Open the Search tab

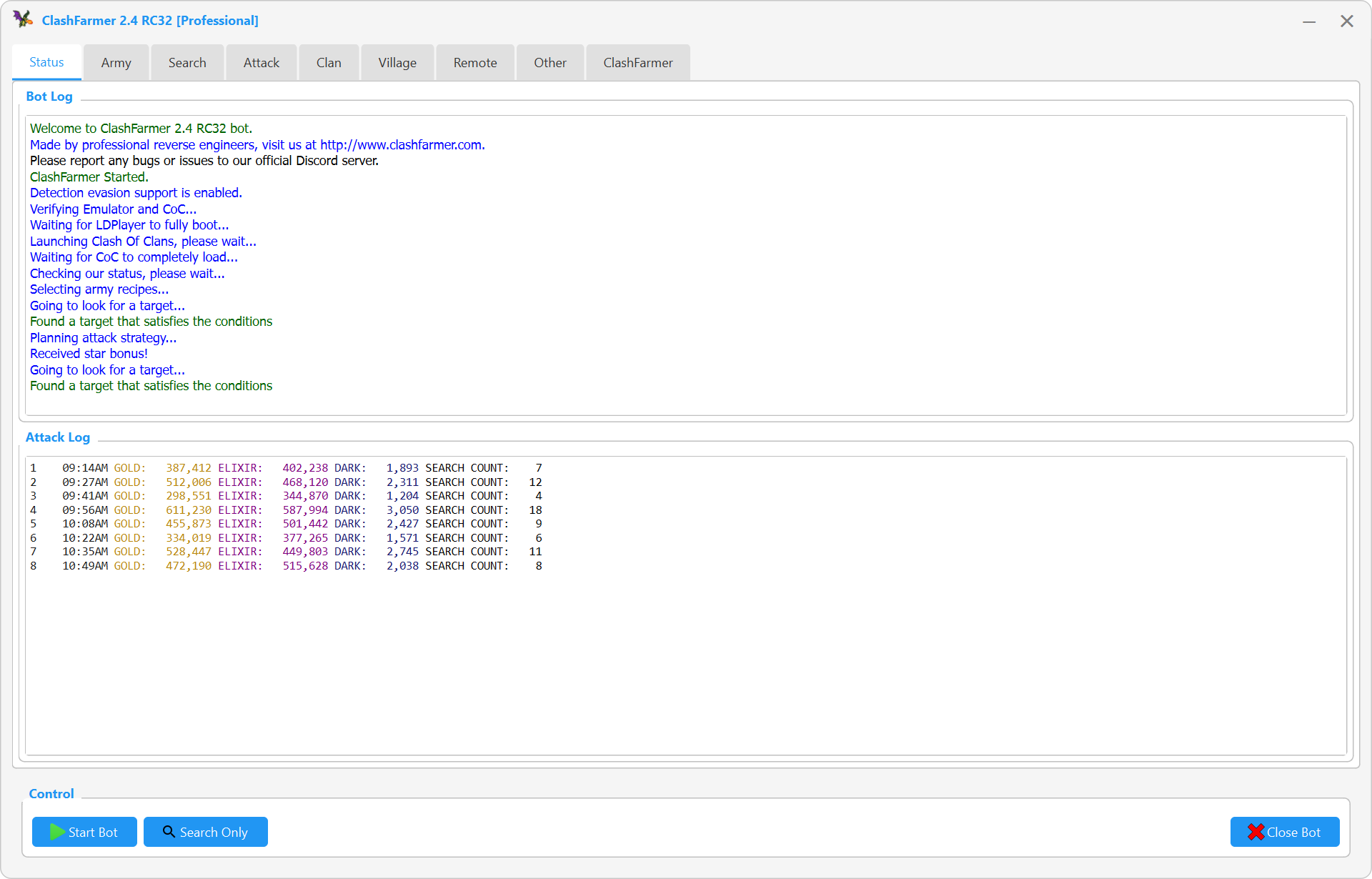pyautogui.click(x=187, y=63)
